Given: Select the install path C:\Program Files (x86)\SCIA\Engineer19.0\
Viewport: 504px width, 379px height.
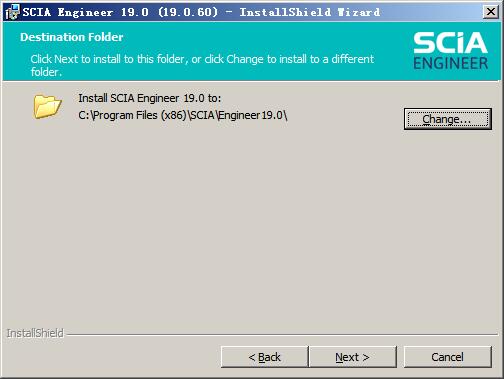Looking at the screenshot, I should tap(183, 115).
